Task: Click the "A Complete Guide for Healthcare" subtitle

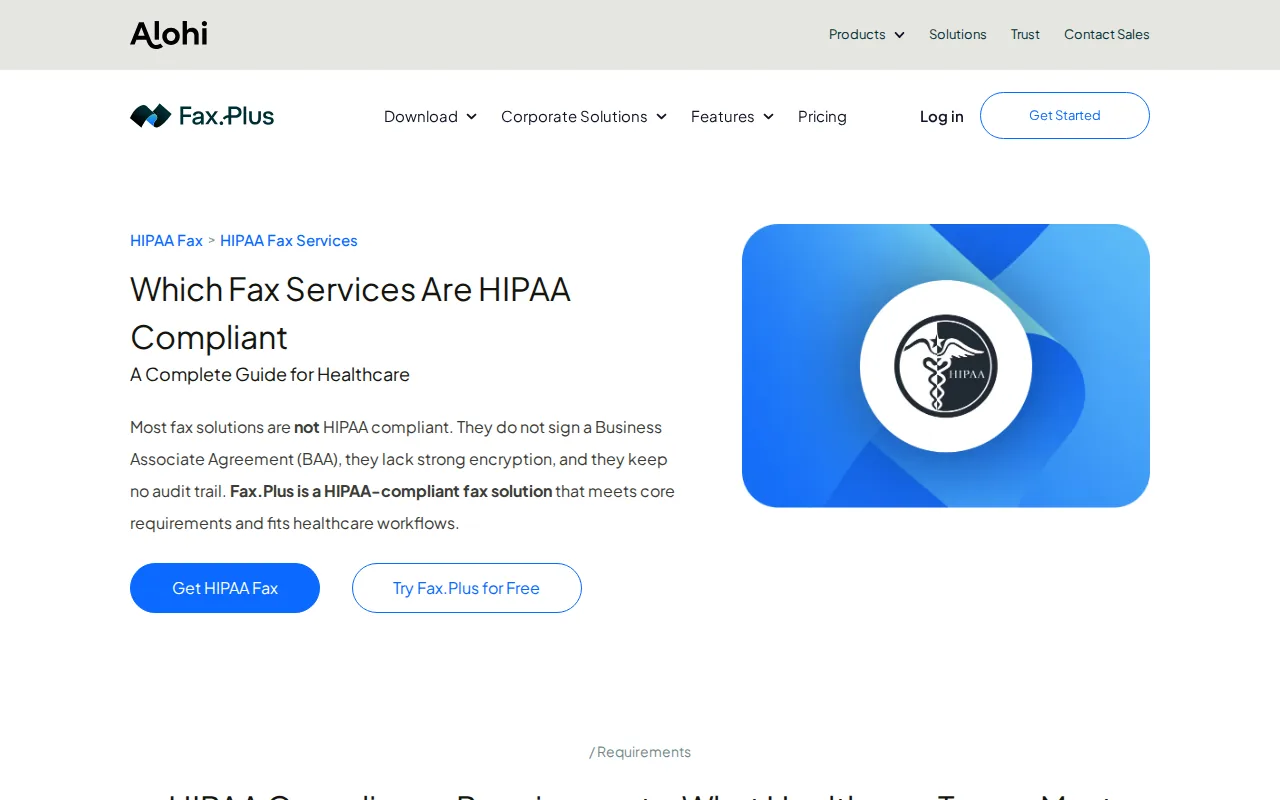Action: [x=270, y=375]
